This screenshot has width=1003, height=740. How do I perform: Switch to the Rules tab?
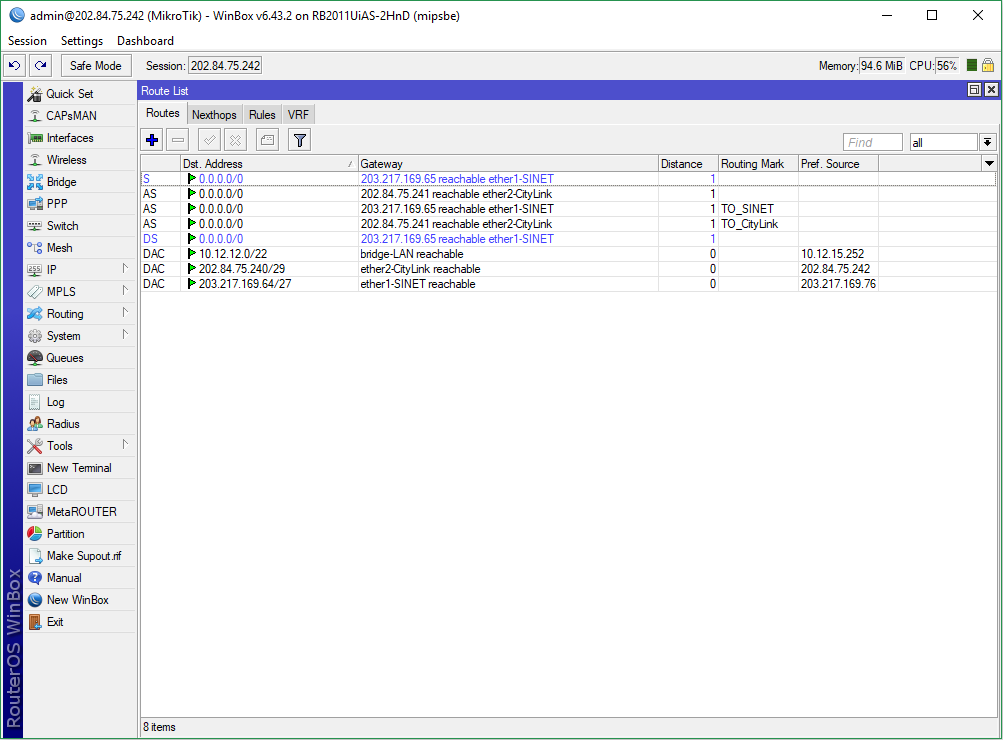262,114
